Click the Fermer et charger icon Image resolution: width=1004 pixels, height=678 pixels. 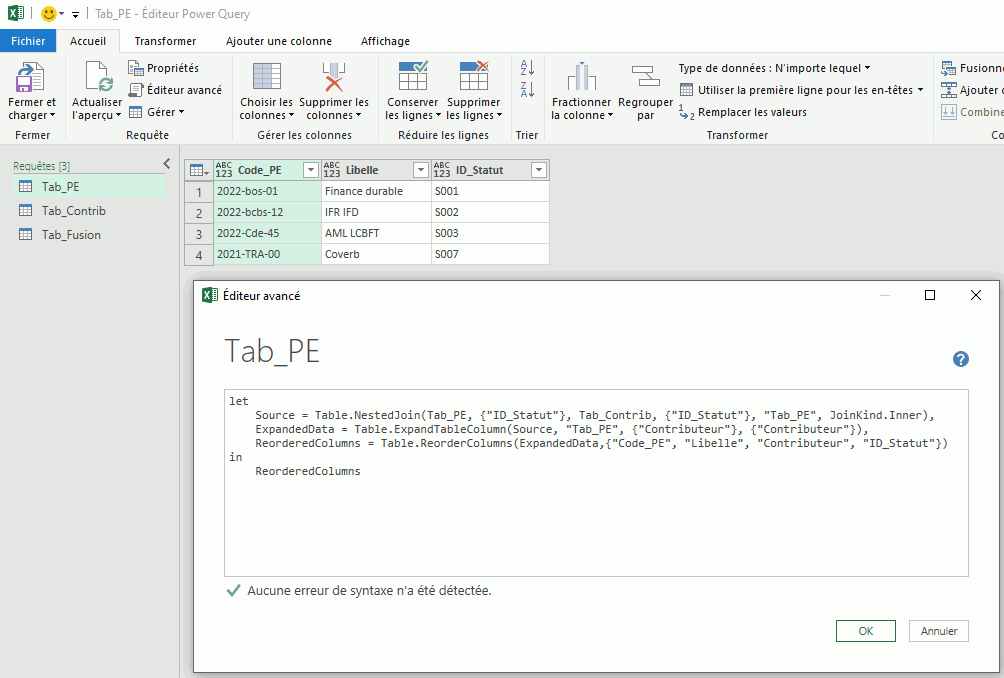[x=32, y=77]
